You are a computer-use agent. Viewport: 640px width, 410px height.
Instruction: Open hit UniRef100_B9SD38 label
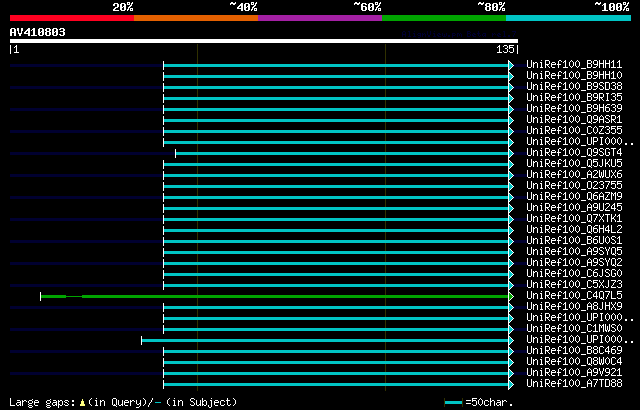point(574,86)
